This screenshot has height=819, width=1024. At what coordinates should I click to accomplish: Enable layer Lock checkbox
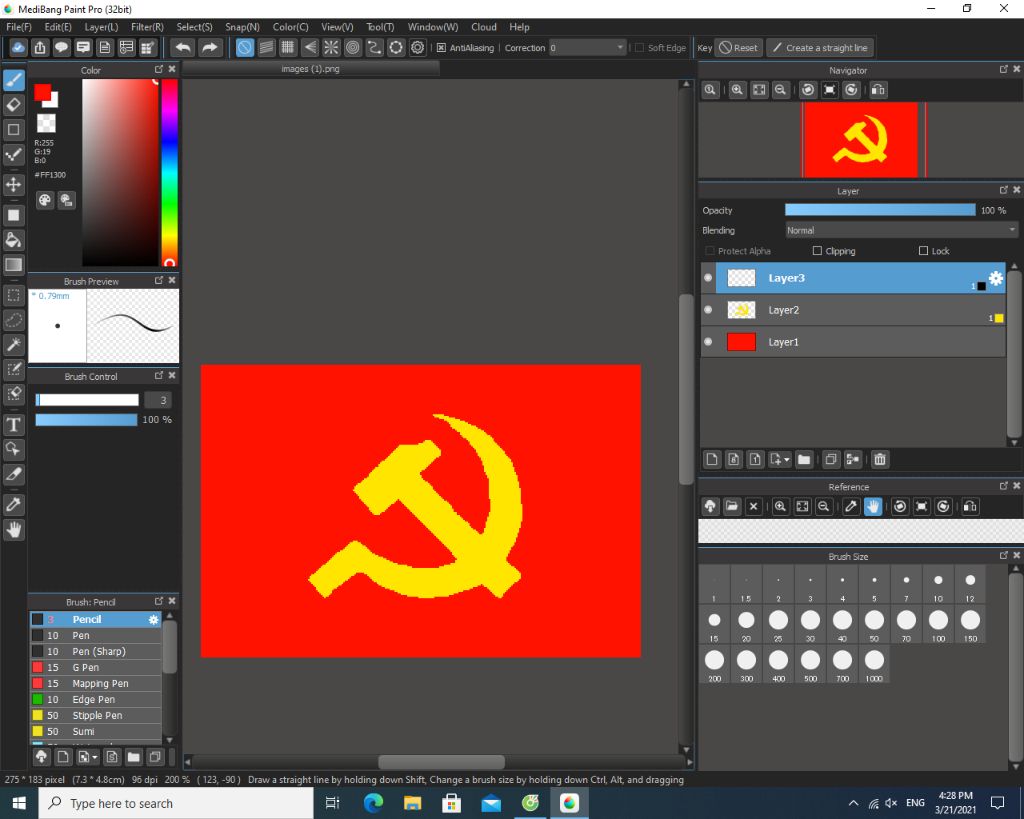point(923,251)
